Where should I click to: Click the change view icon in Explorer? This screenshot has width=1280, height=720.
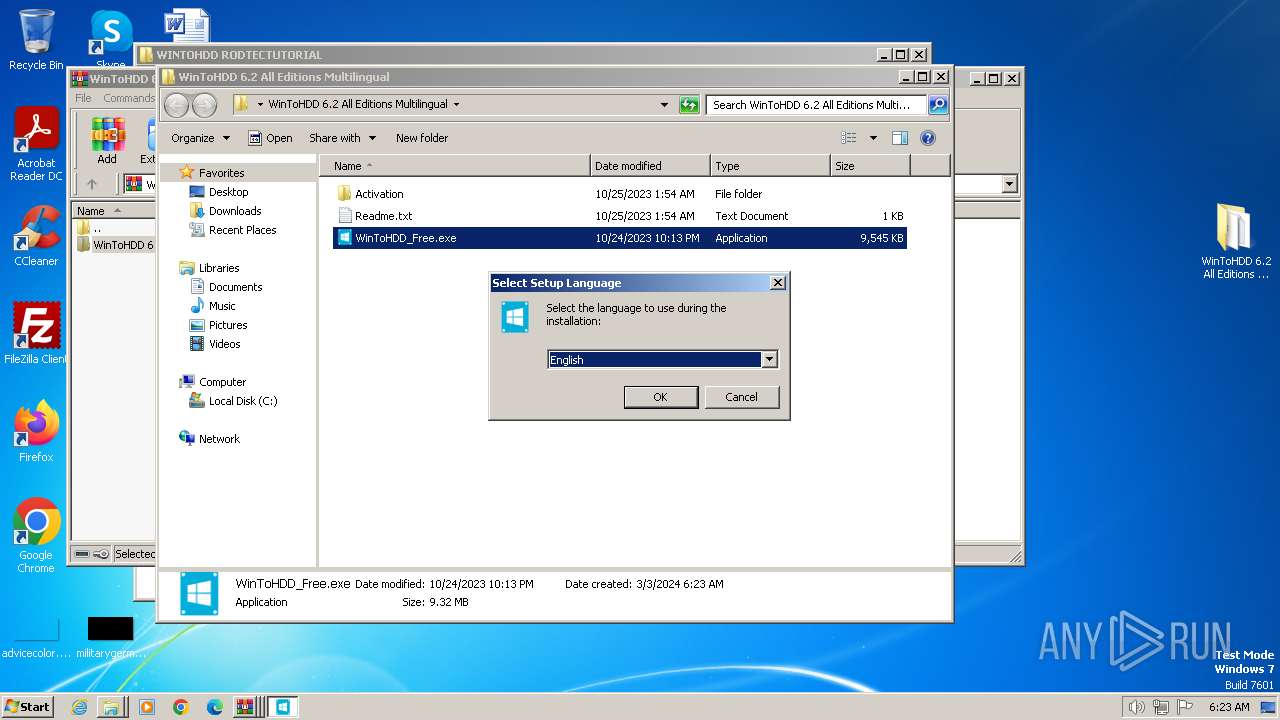pos(849,138)
